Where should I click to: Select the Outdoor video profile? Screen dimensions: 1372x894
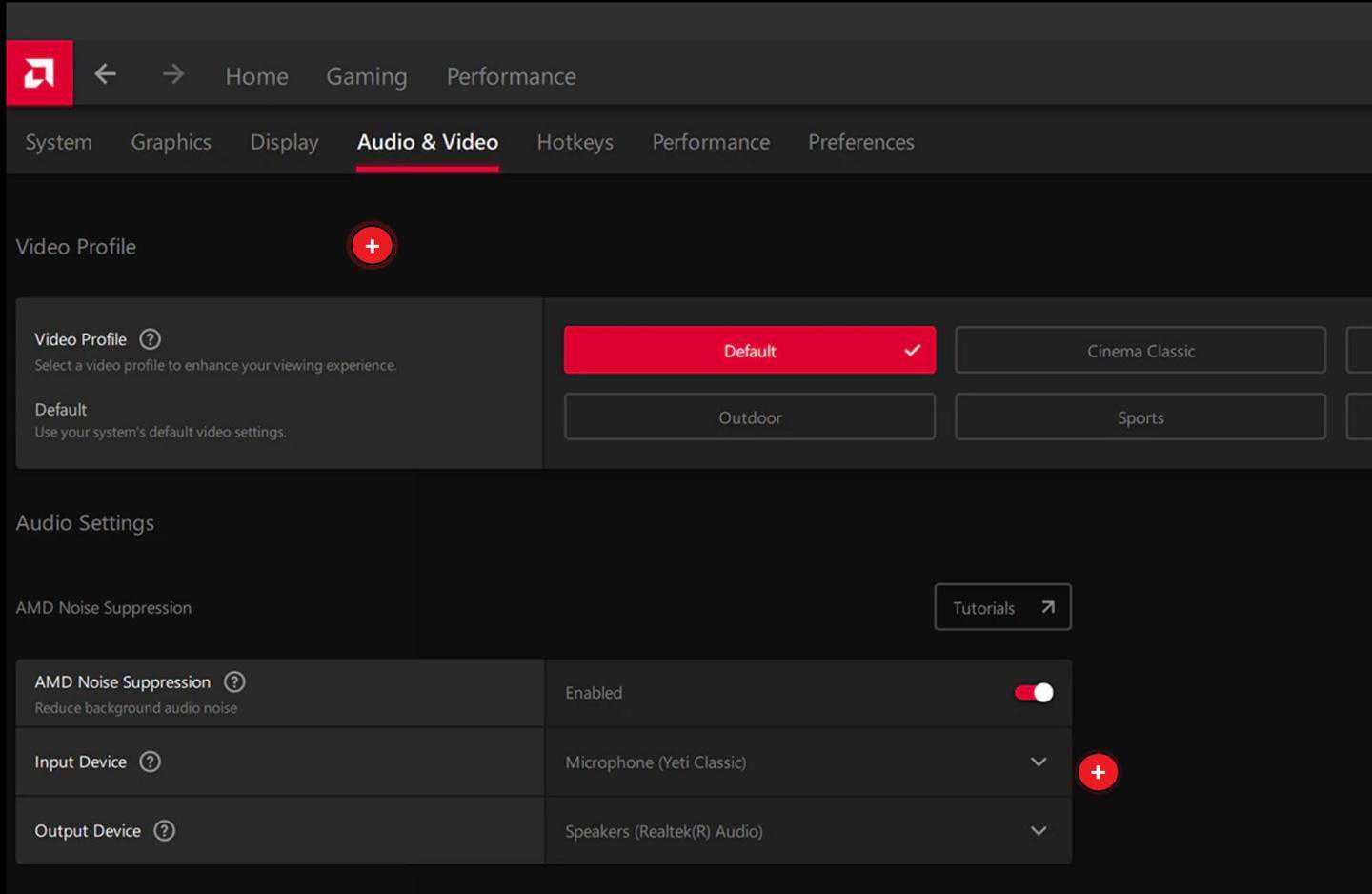pyautogui.click(x=749, y=417)
